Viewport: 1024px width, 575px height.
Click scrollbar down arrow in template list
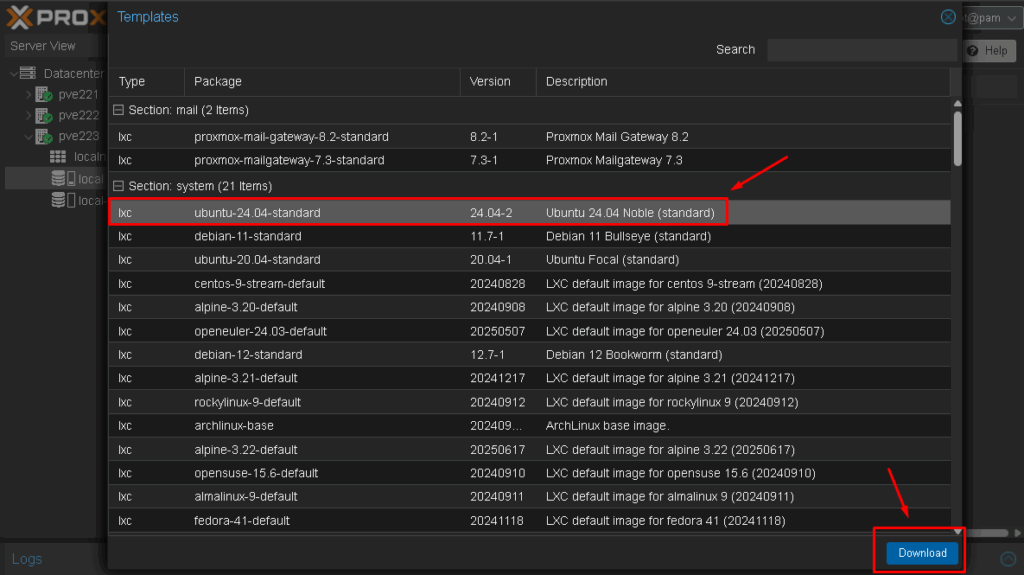[957, 532]
